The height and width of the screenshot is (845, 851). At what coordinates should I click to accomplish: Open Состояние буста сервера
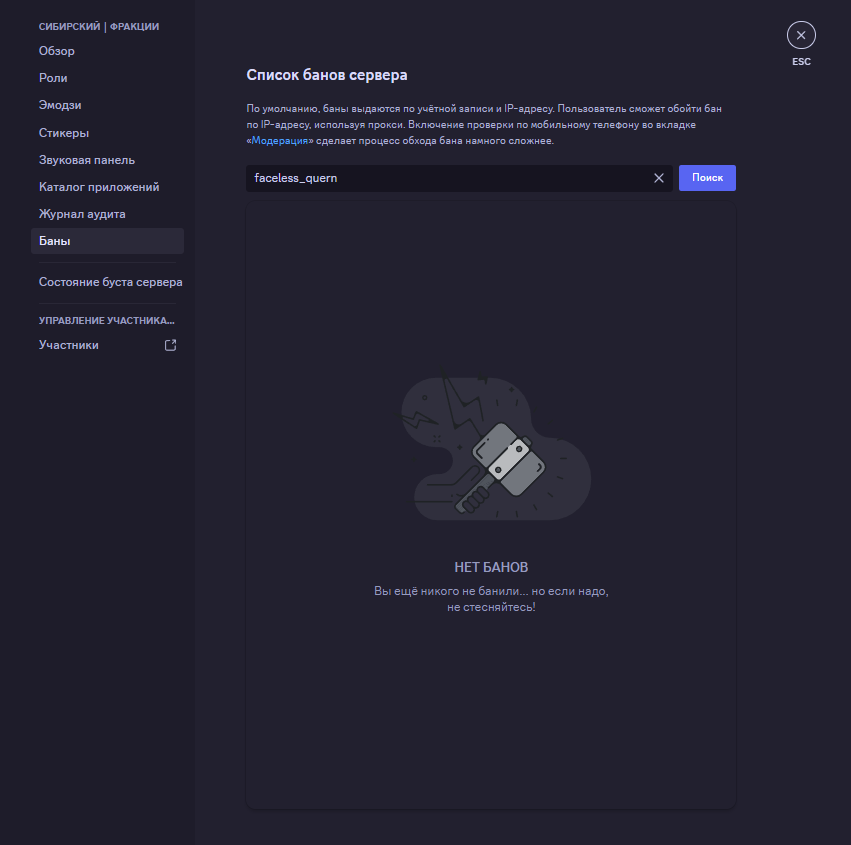110,282
